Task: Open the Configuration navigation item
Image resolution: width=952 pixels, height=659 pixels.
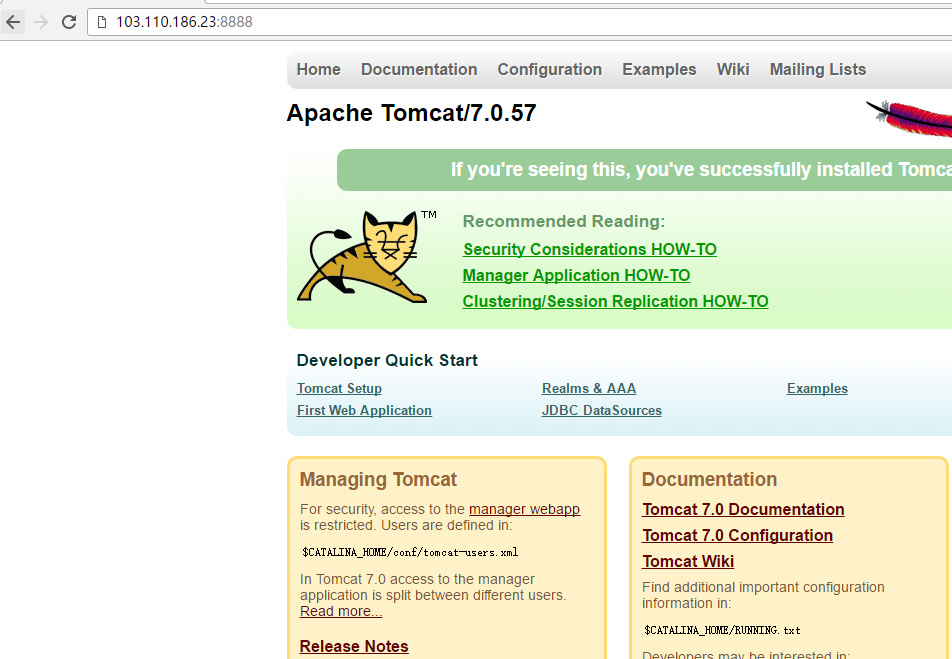Action: click(x=549, y=69)
